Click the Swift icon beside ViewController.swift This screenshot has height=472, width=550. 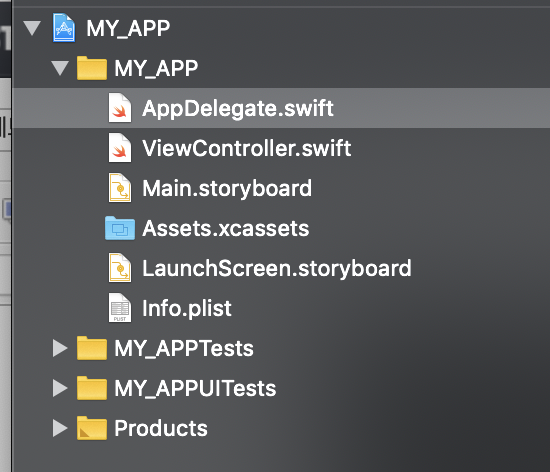click(120, 148)
